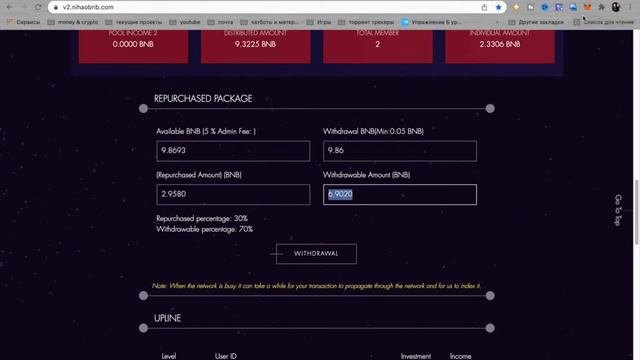Image resolution: width=640 pixels, height=360 pixels.
Task: Click the padlock site info icon
Action: tap(56, 7)
